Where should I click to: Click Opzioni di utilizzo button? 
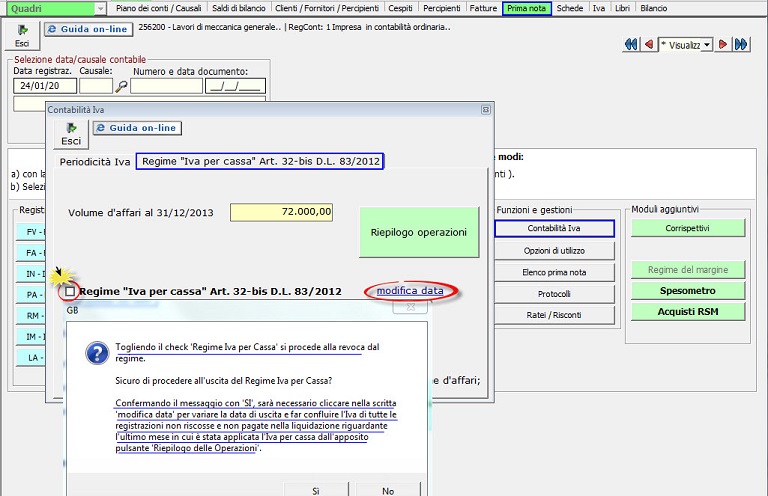pyautogui.click(x=554, y=251)
